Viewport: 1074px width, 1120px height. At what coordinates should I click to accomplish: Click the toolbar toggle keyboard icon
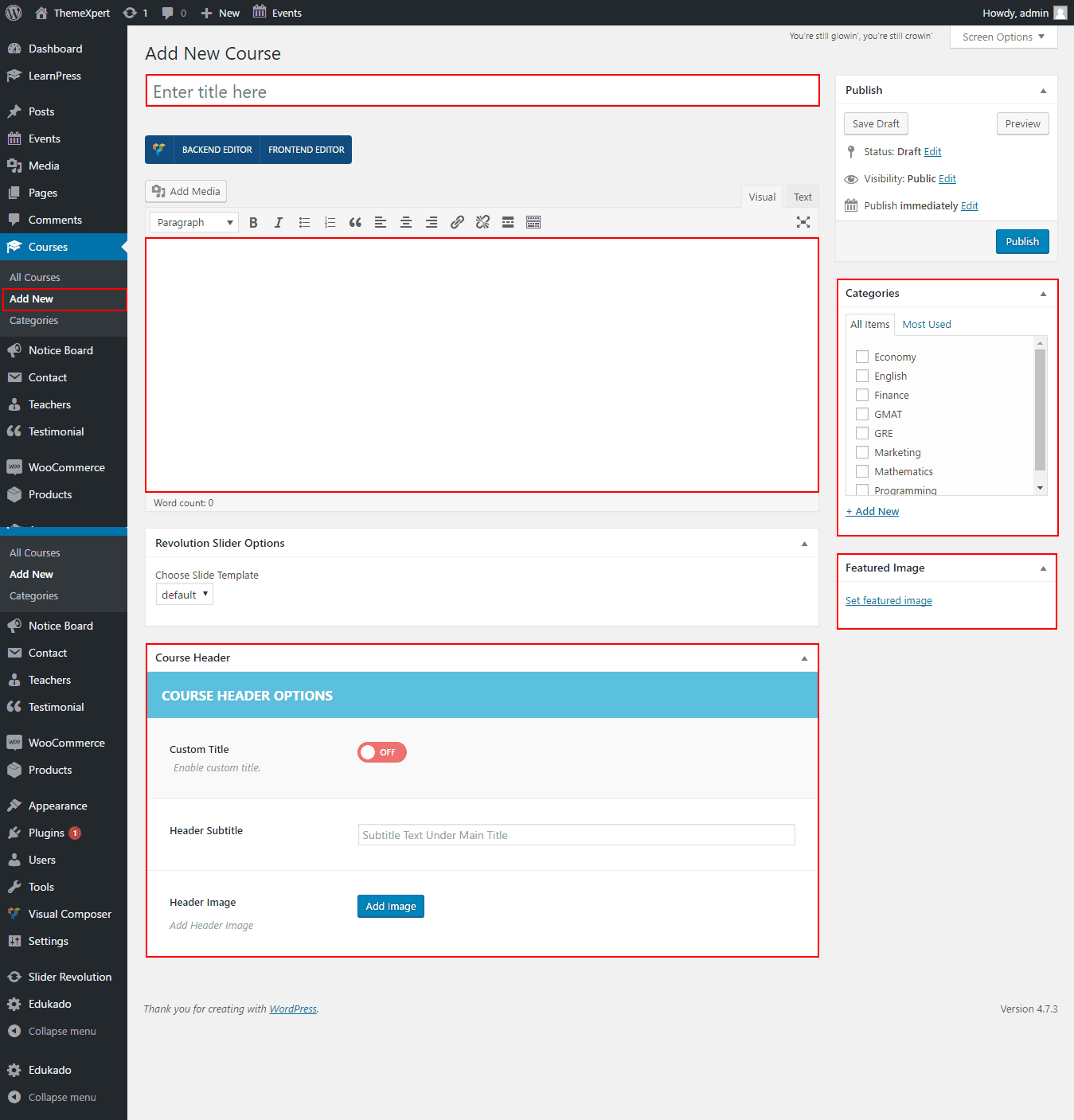(533, 223)
